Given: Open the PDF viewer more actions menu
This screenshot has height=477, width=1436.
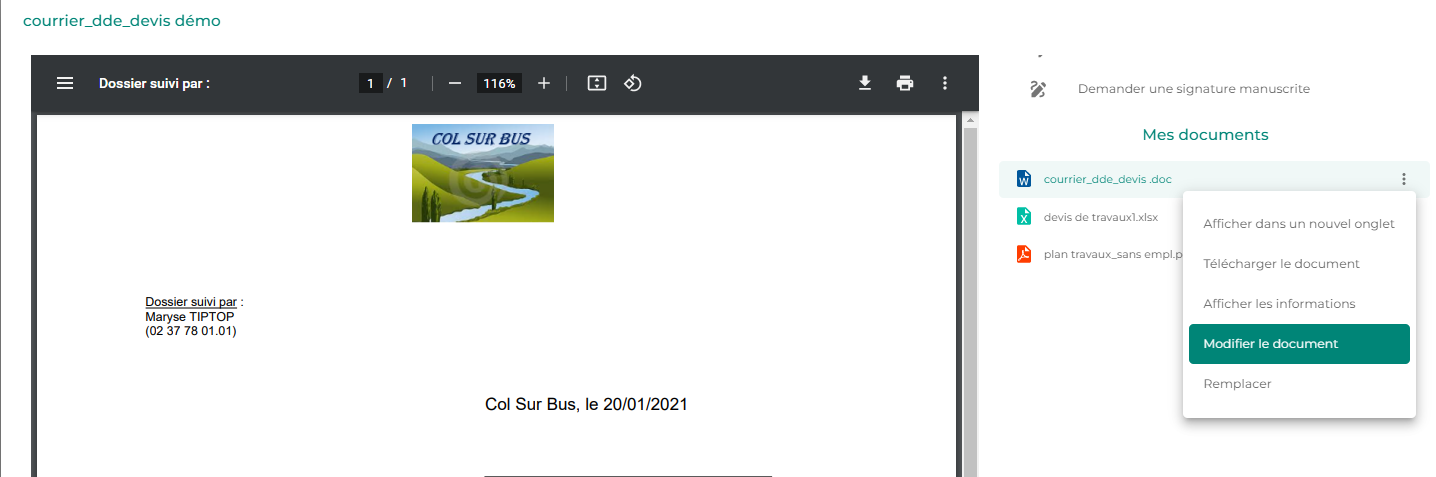Looking at the screenshot, I should click(945, 83).
